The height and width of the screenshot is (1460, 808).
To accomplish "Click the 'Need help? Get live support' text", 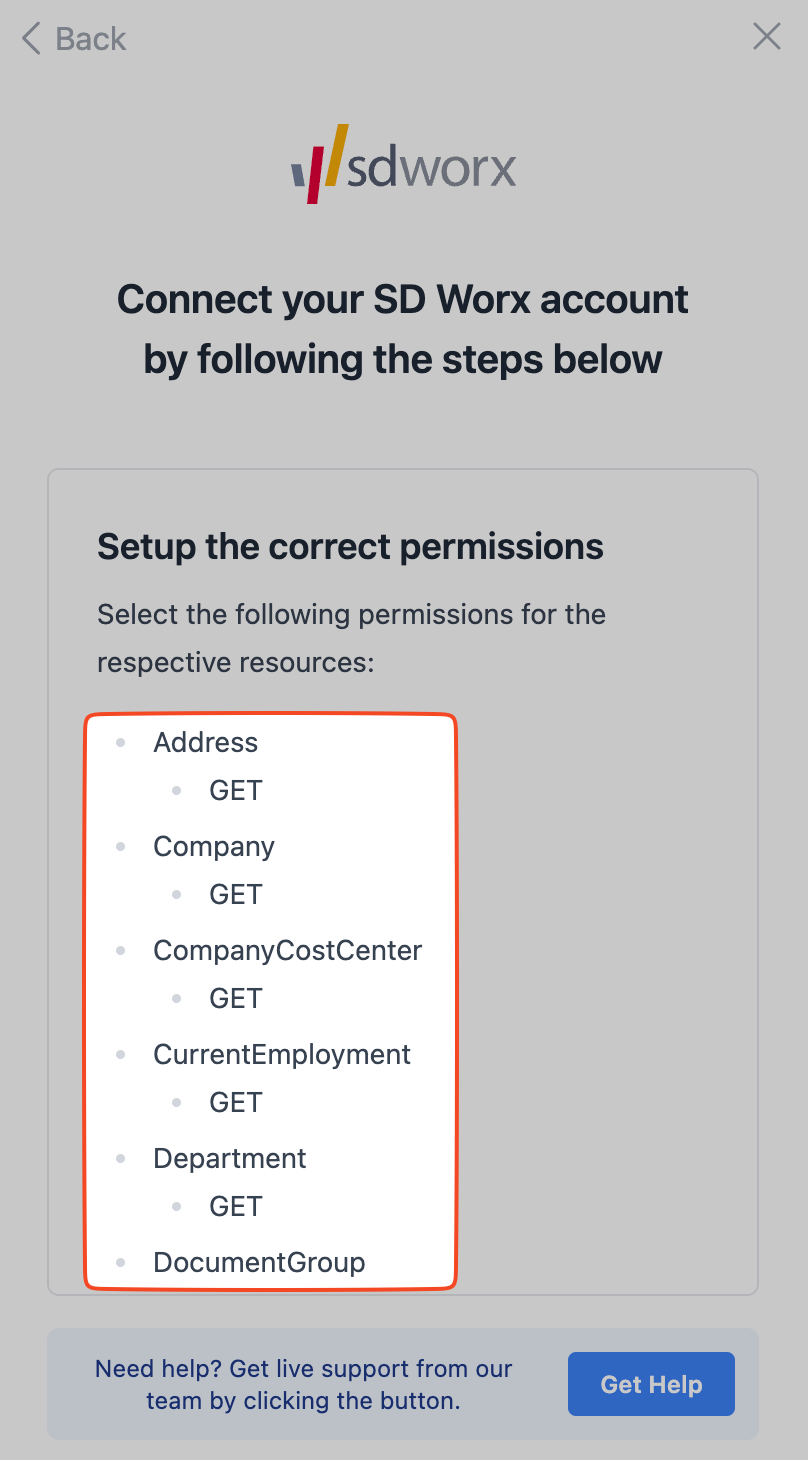I will click(303, 1384).
